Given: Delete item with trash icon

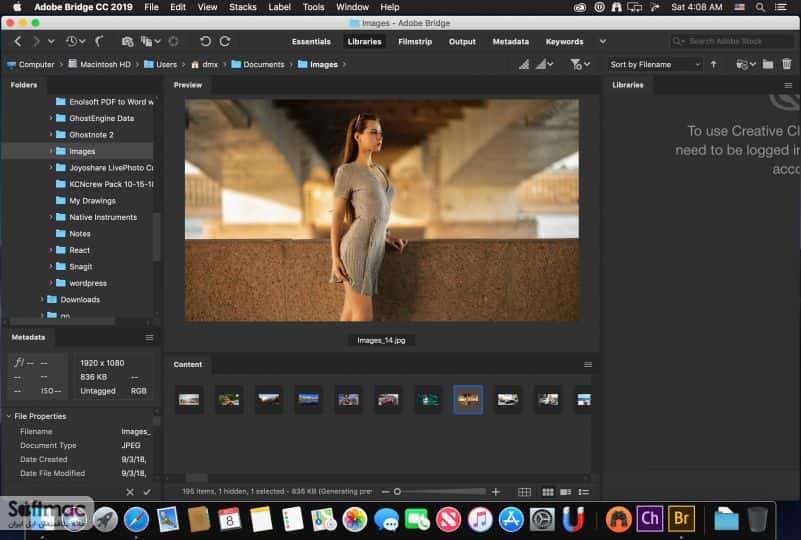Looking at the screenshot, I should (x=787, y=64).
